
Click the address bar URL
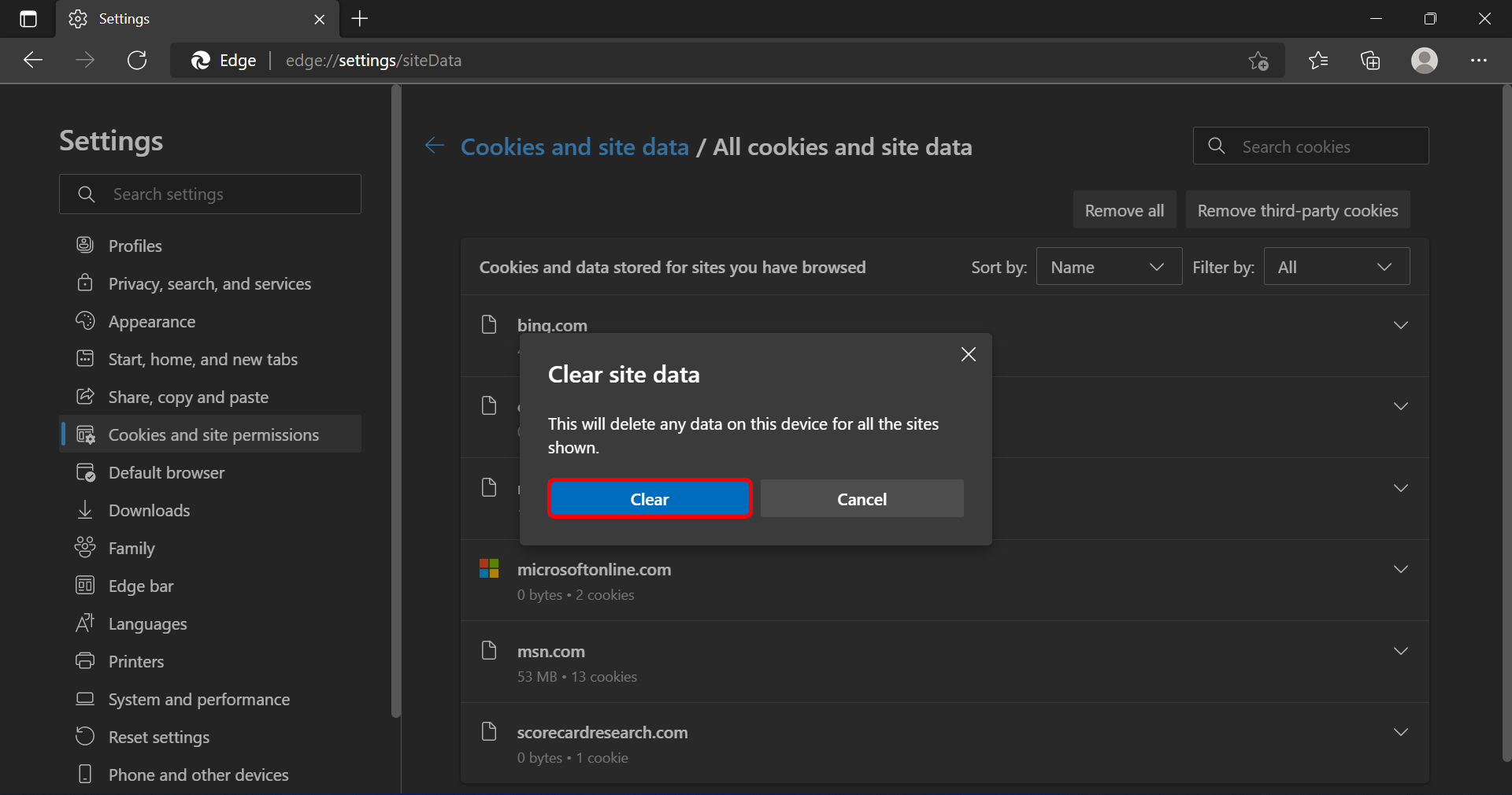[373, 61]
